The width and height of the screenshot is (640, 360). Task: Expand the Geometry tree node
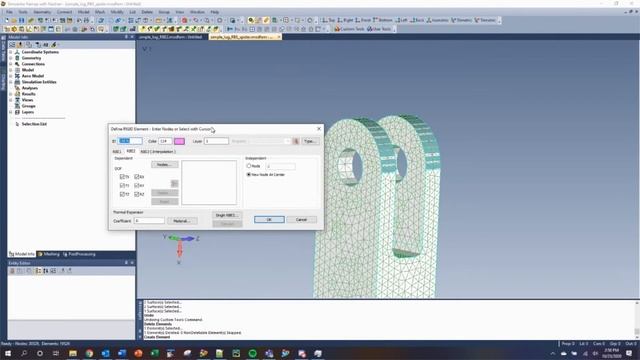pos(11,58)
